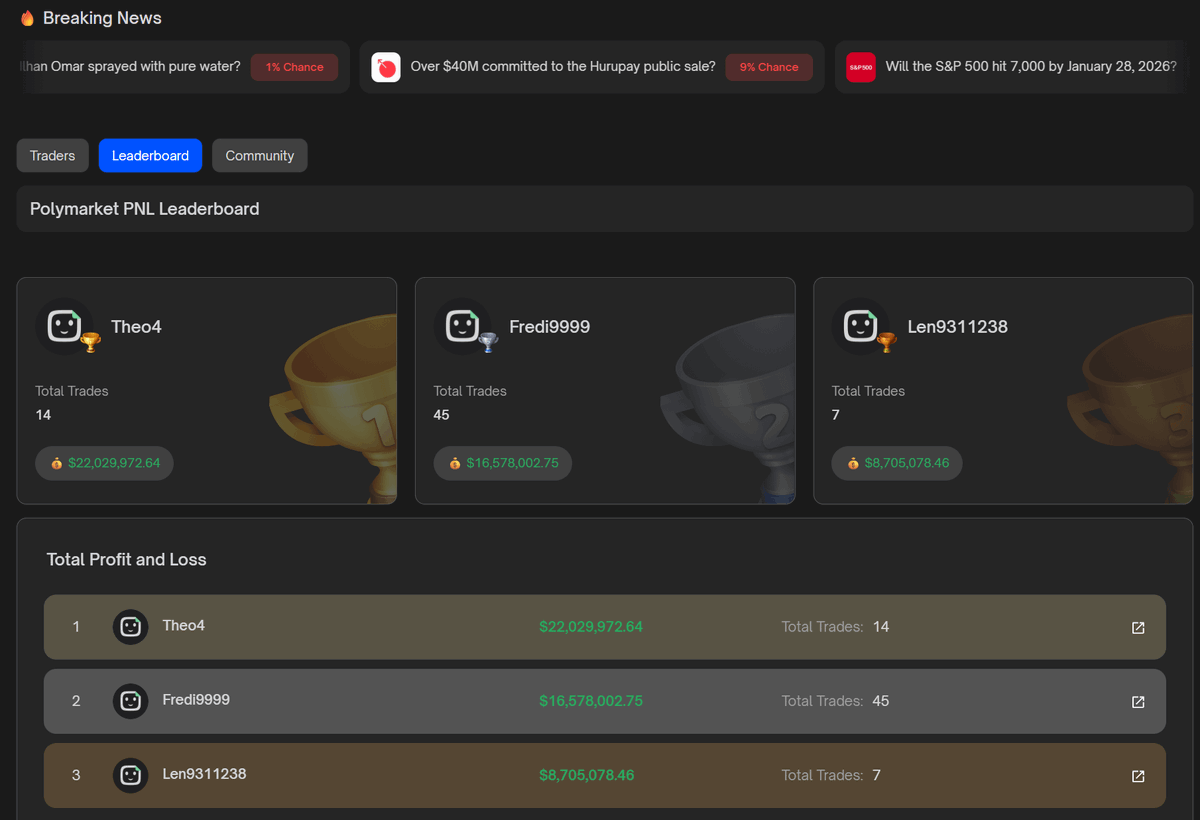Click the Polymarket PNL Leaderboard heading

[145, 209]
